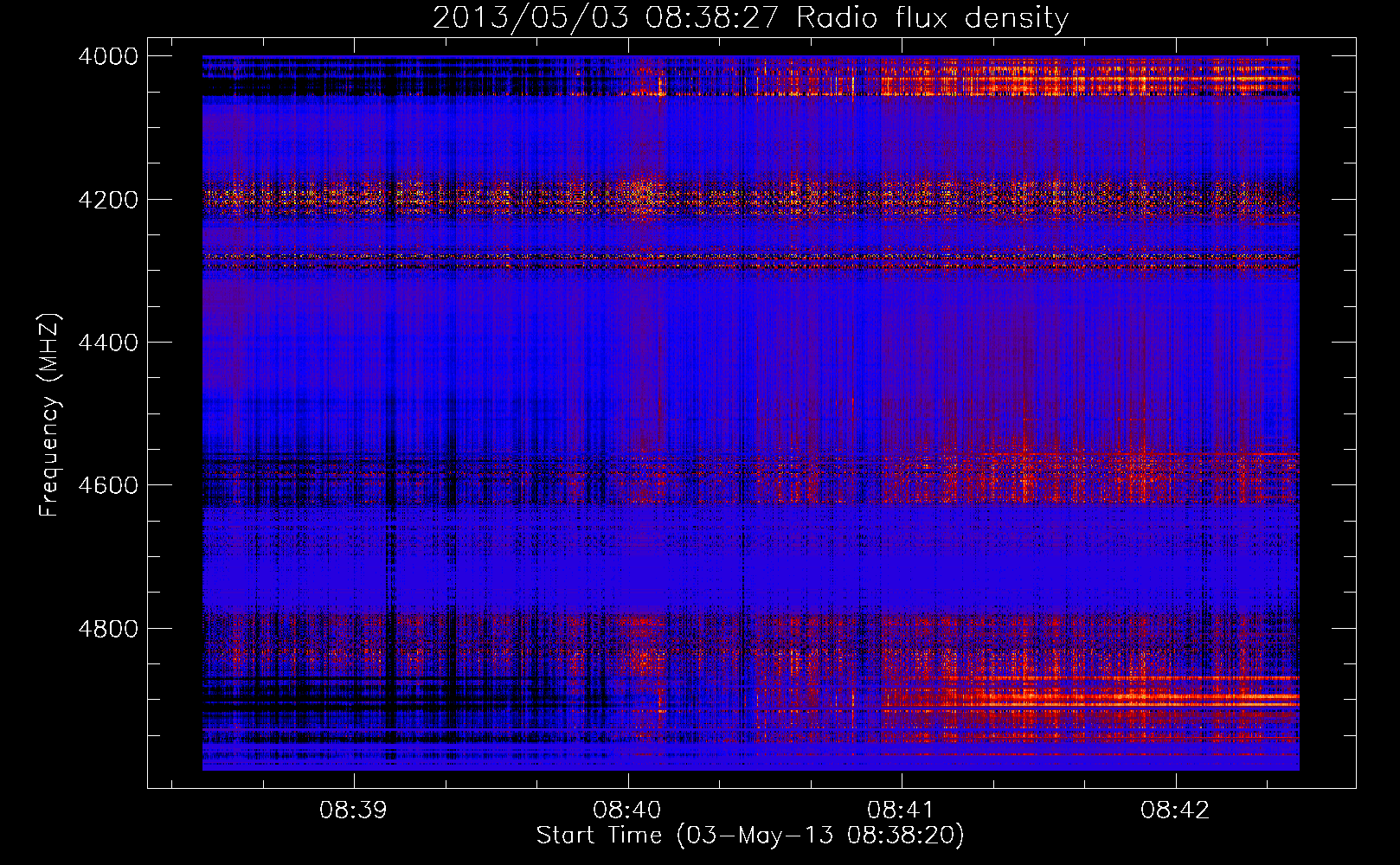The width and height of the screenshot is (1400, 865).
Task: Click the 08:41 time axis label
Action: [902, 811]
